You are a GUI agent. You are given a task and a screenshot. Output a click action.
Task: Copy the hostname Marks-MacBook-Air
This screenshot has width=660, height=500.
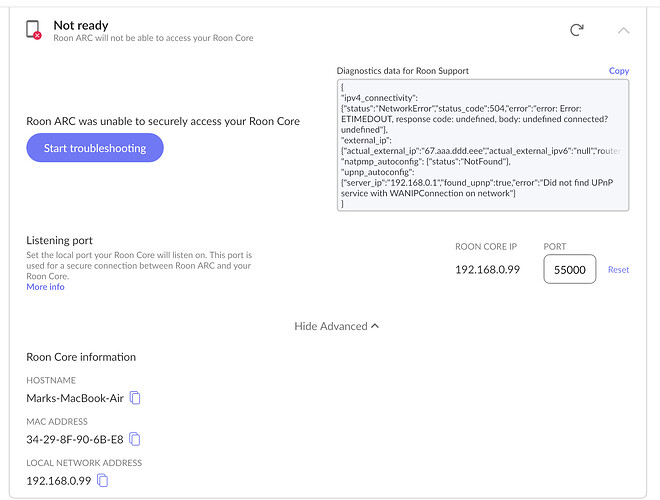[x=136, y=398]
